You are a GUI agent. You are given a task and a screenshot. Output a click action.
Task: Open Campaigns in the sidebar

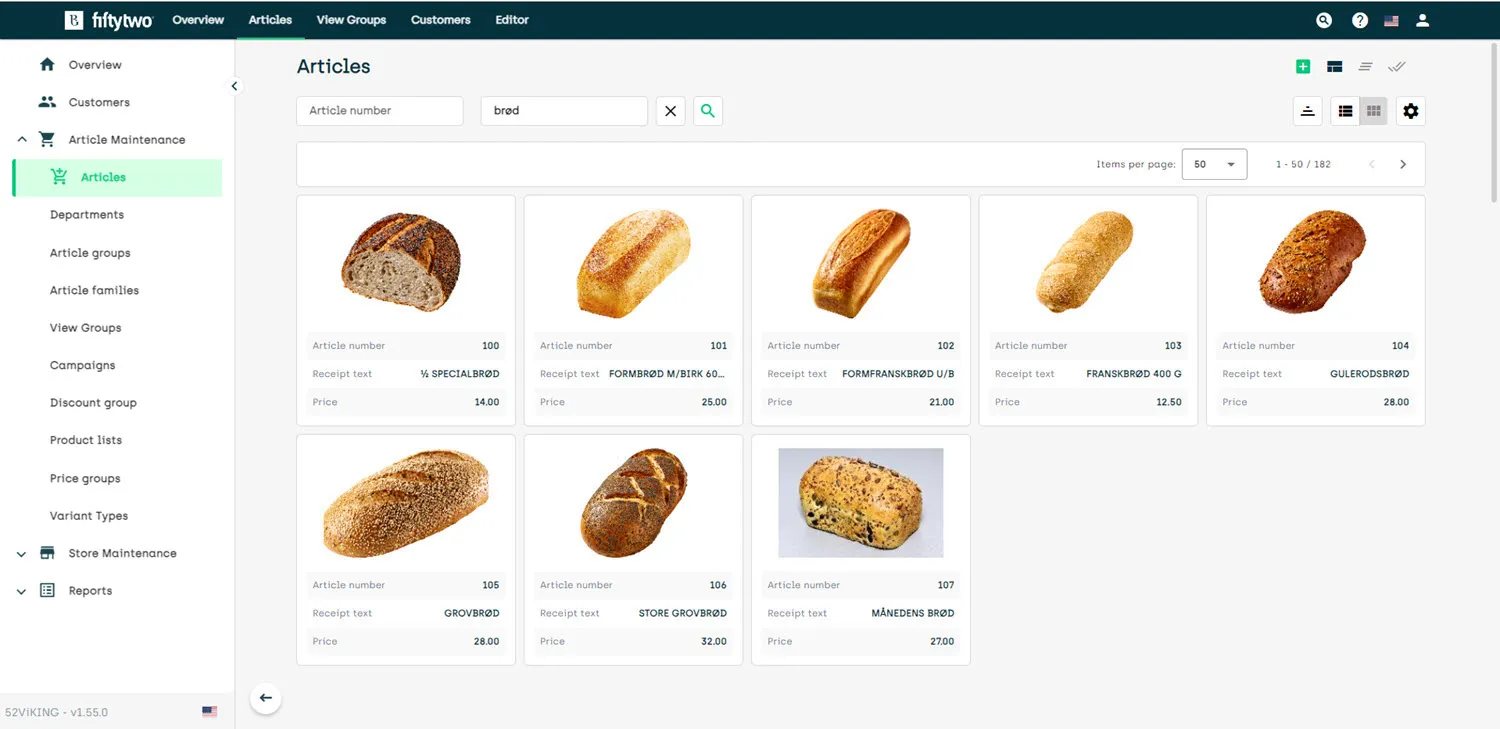83,365
